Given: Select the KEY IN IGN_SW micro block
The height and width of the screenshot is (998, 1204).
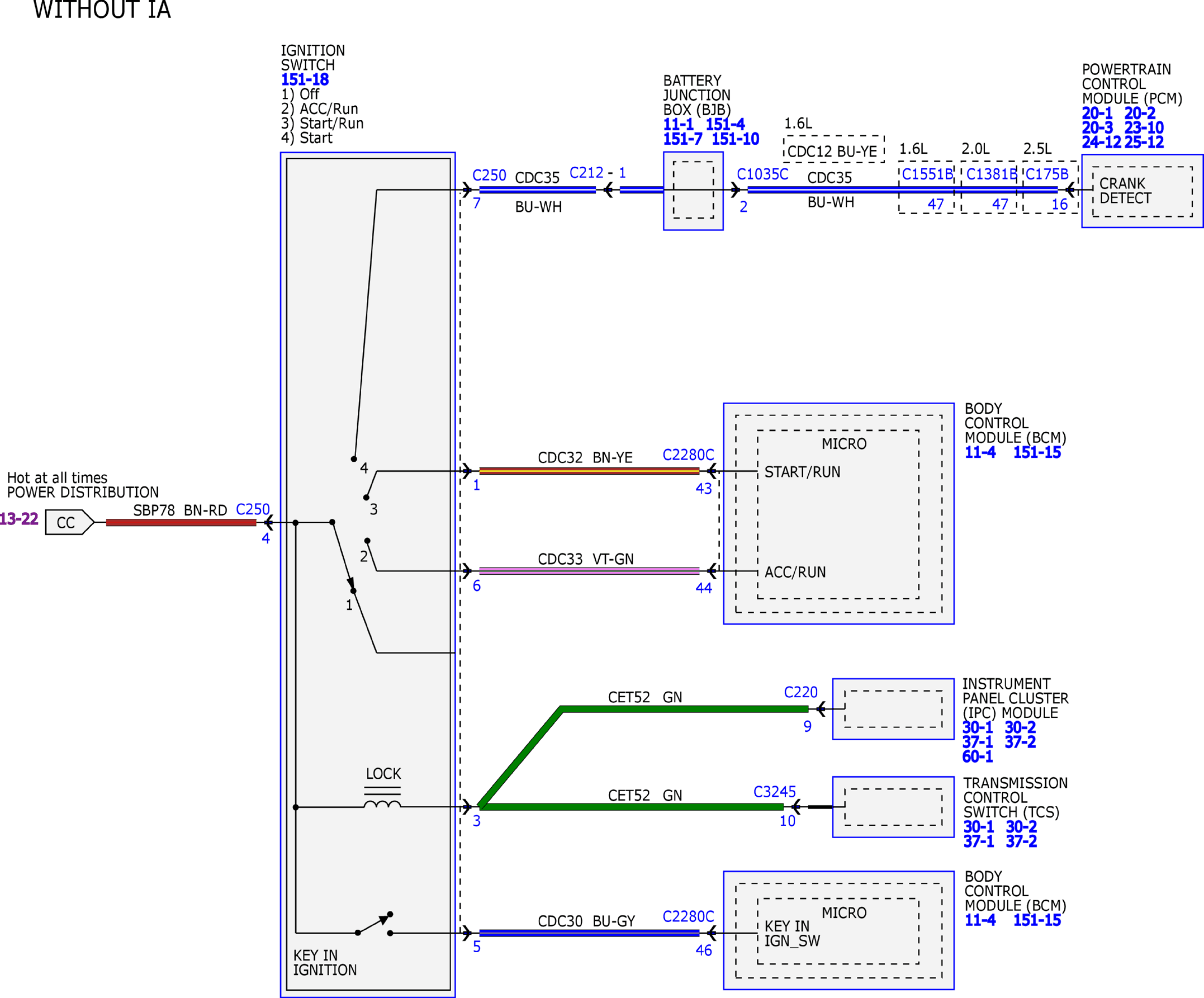Looking at the screenshot, I should (838, 931).
